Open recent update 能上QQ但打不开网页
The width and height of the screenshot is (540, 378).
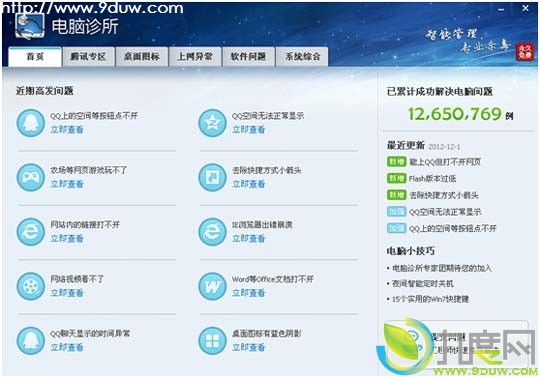pyautogui.click(x=445, y=162)
